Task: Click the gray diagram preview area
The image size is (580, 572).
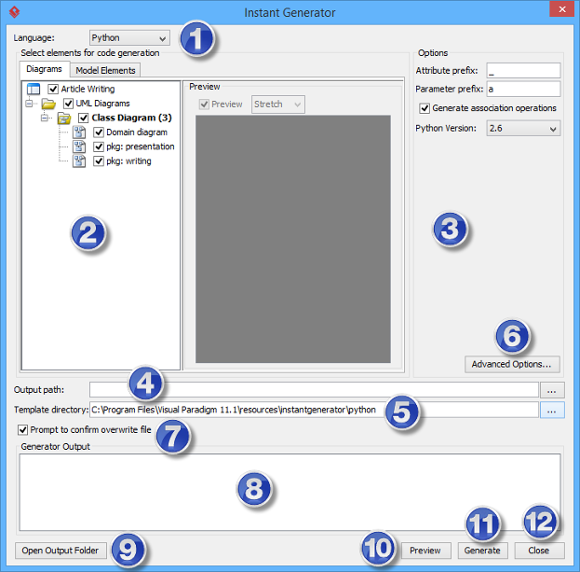Action: coord(293,239)
